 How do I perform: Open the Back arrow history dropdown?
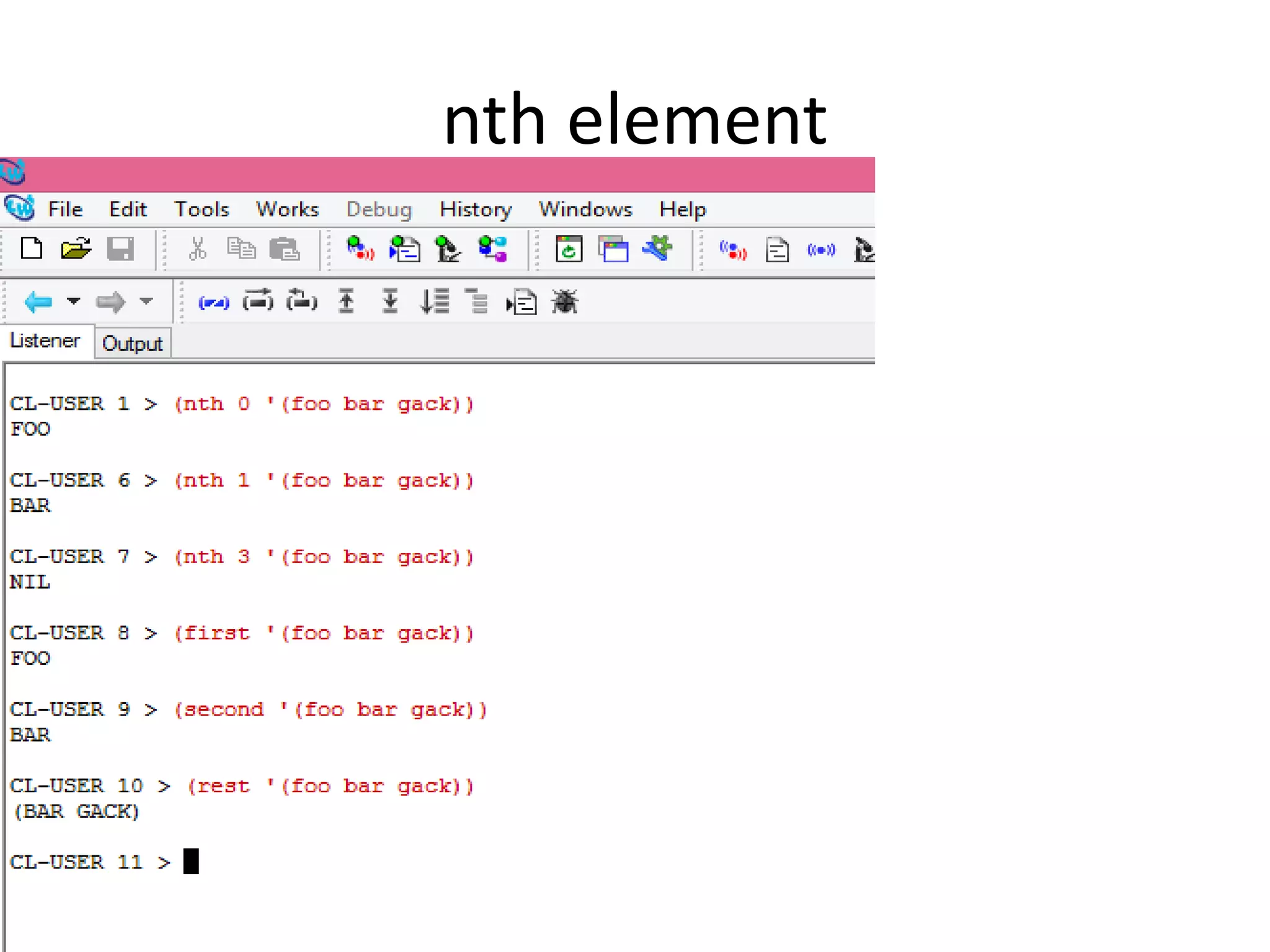click(x=74, y=302)
